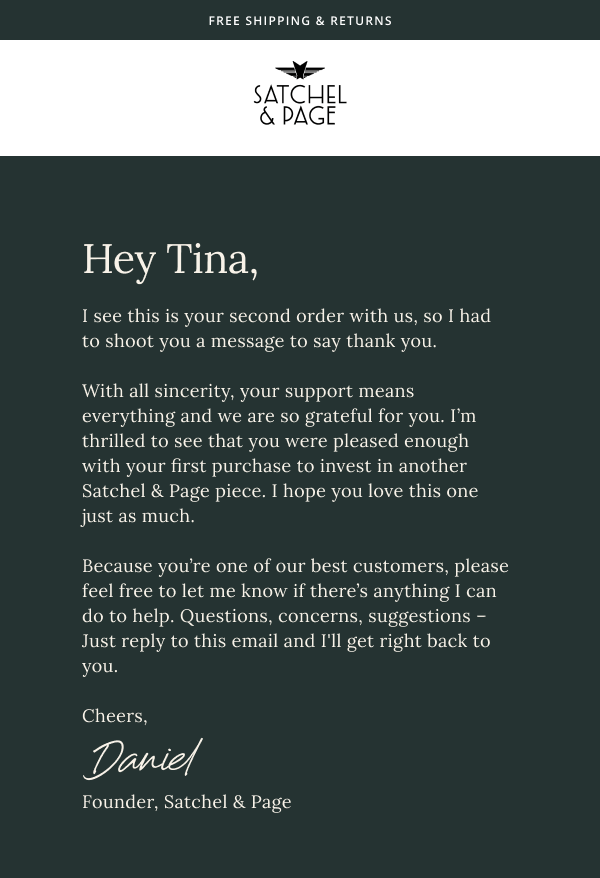This screenshot has width=600, height=878.
Task: Click the final 'you.' of the last paragraph
Action: 100,666
